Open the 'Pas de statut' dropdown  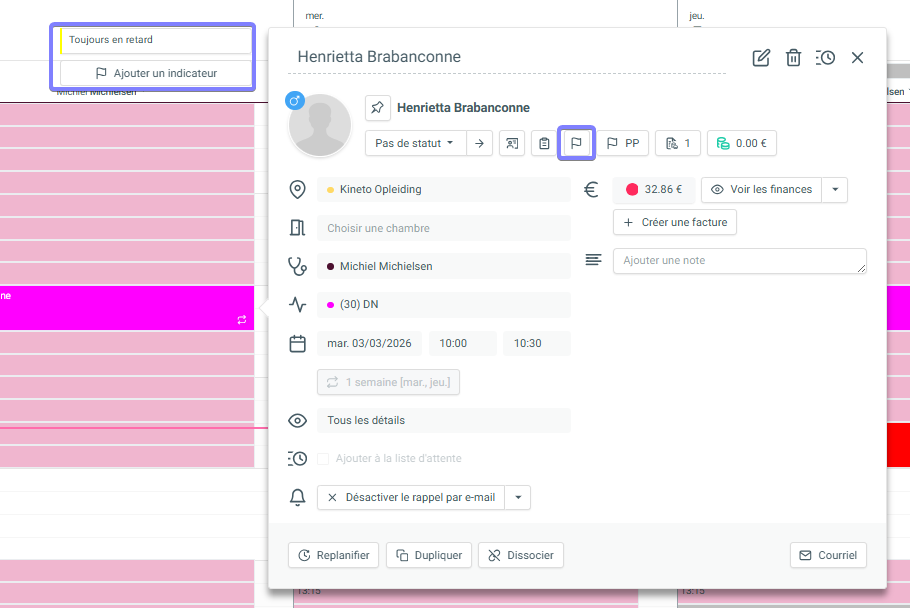[414, 143]
